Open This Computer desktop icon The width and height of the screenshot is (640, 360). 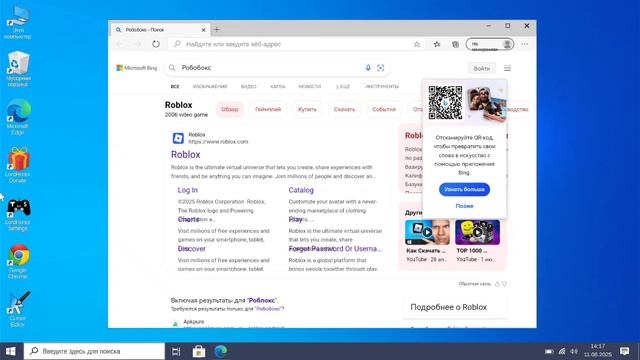(18, 21)
